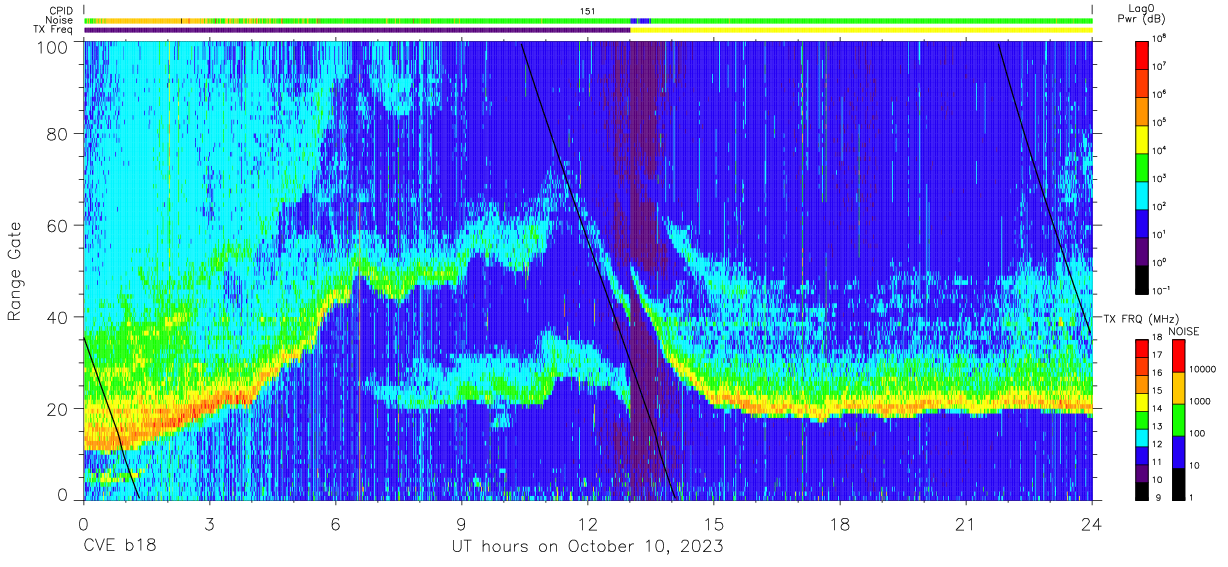This screenshot has width=1228, height=567.
Task: Click the '20' Range Gate axis label
Action: [57, 408]
